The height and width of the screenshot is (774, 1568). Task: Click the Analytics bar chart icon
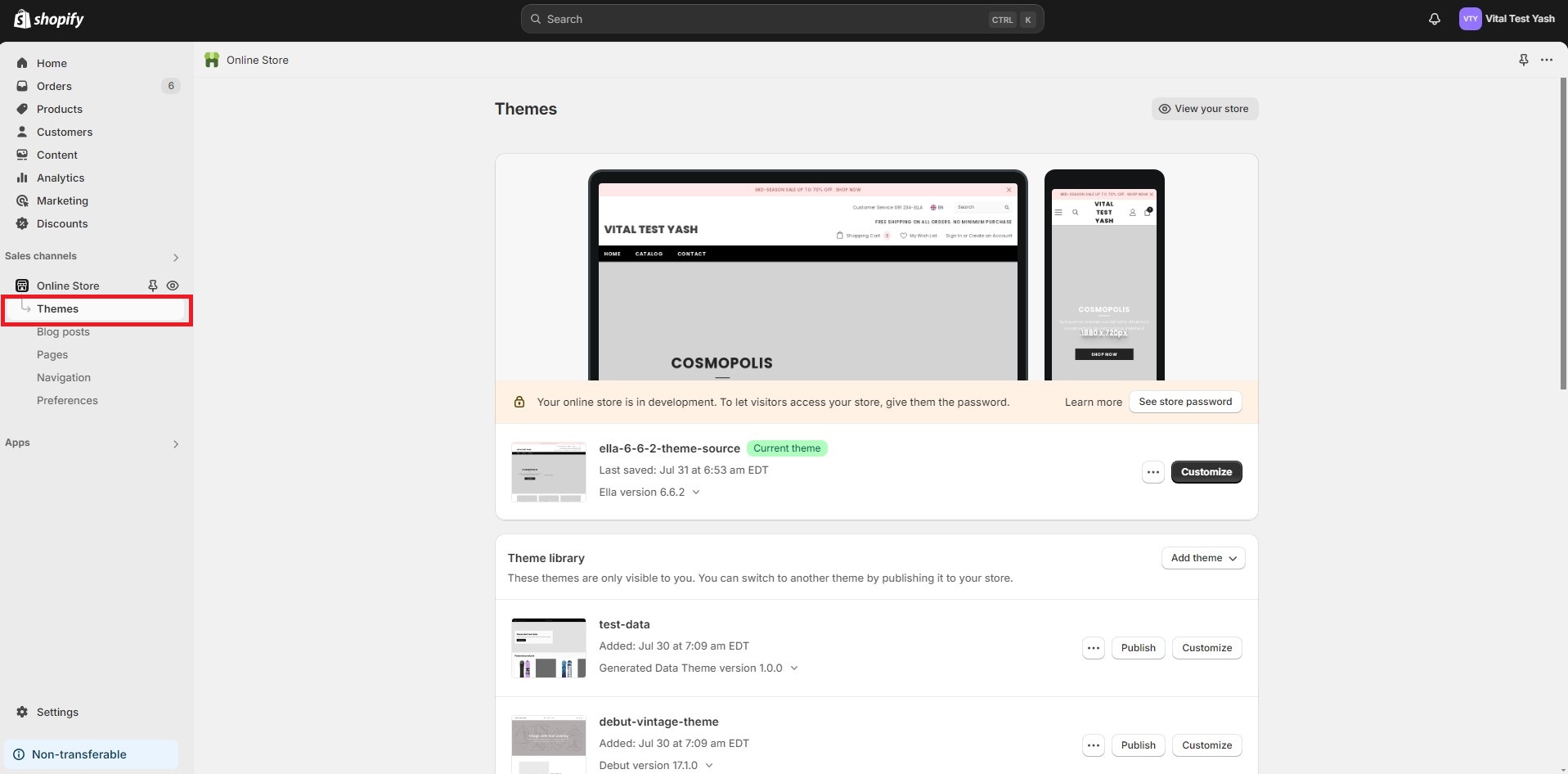tap(22, 178)
